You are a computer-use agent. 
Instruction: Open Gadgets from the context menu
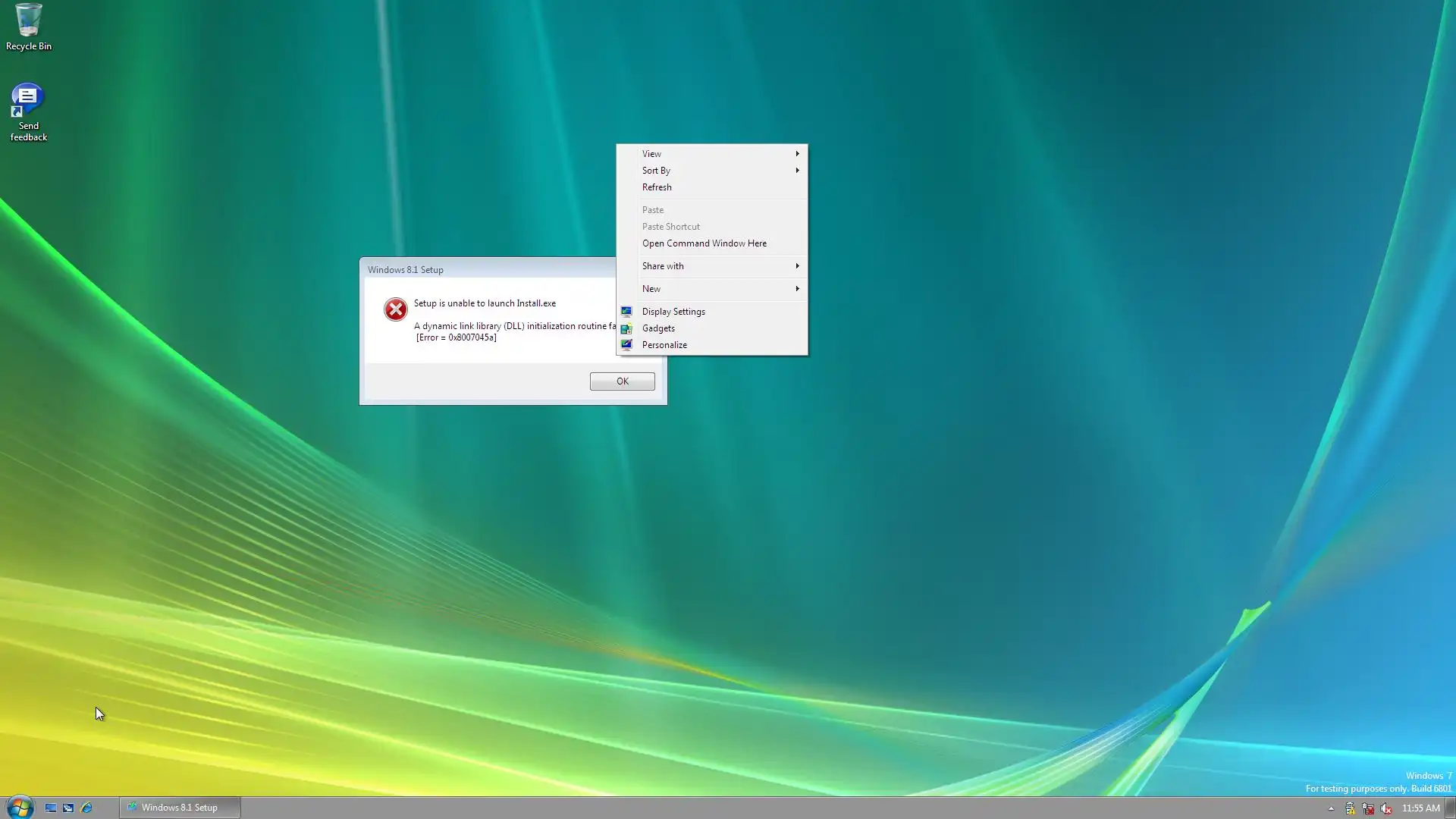[x=658, y=328]
